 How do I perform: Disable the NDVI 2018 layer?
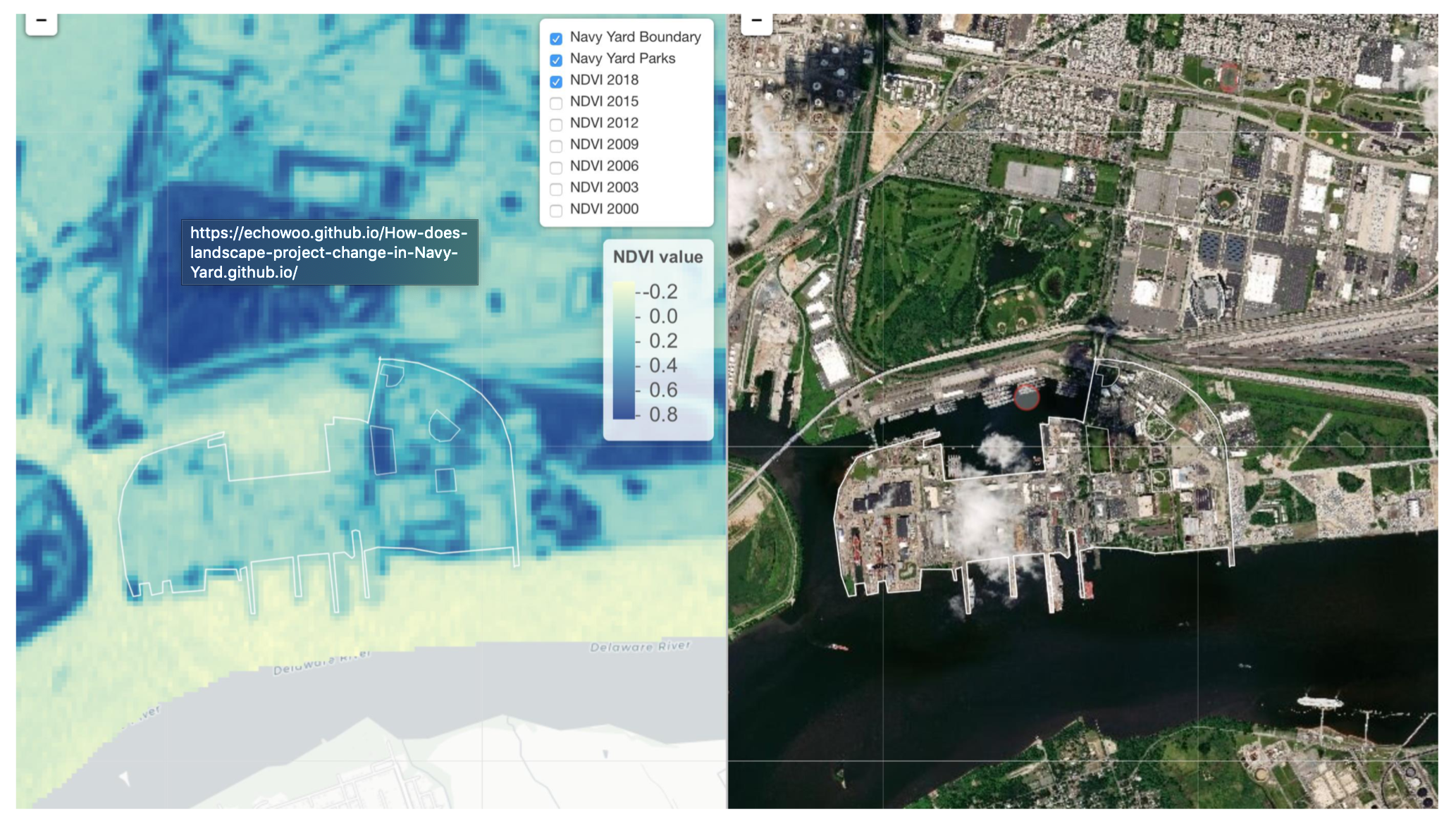556,82
